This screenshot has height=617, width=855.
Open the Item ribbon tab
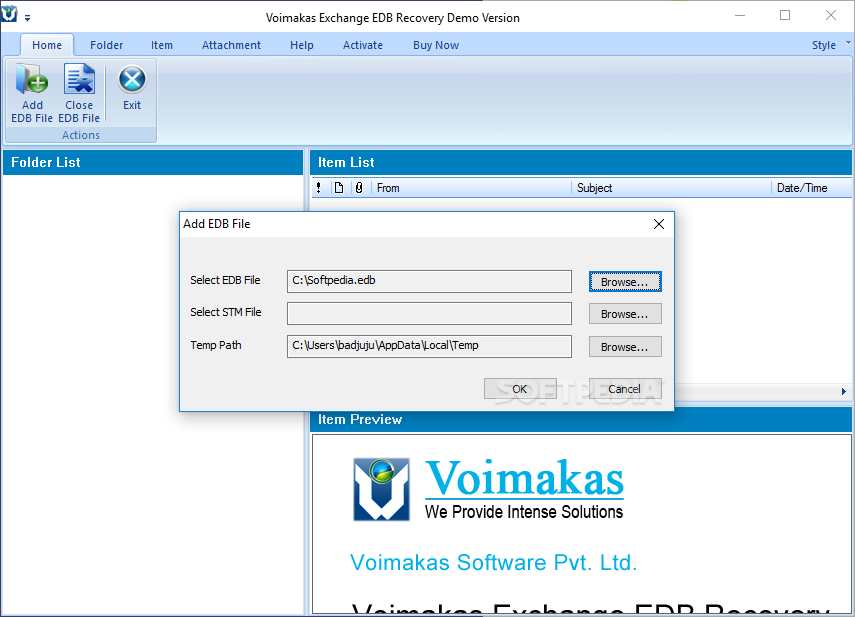coord(162,45)
